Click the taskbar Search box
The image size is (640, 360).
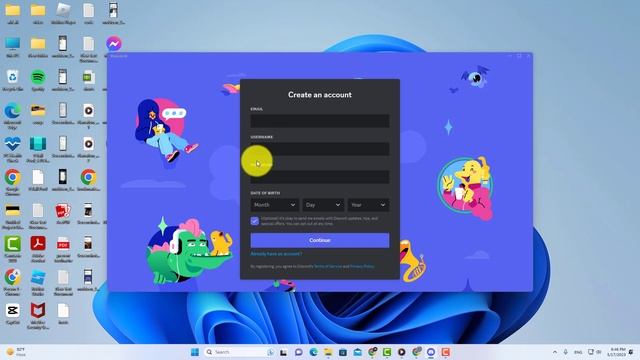239,352
